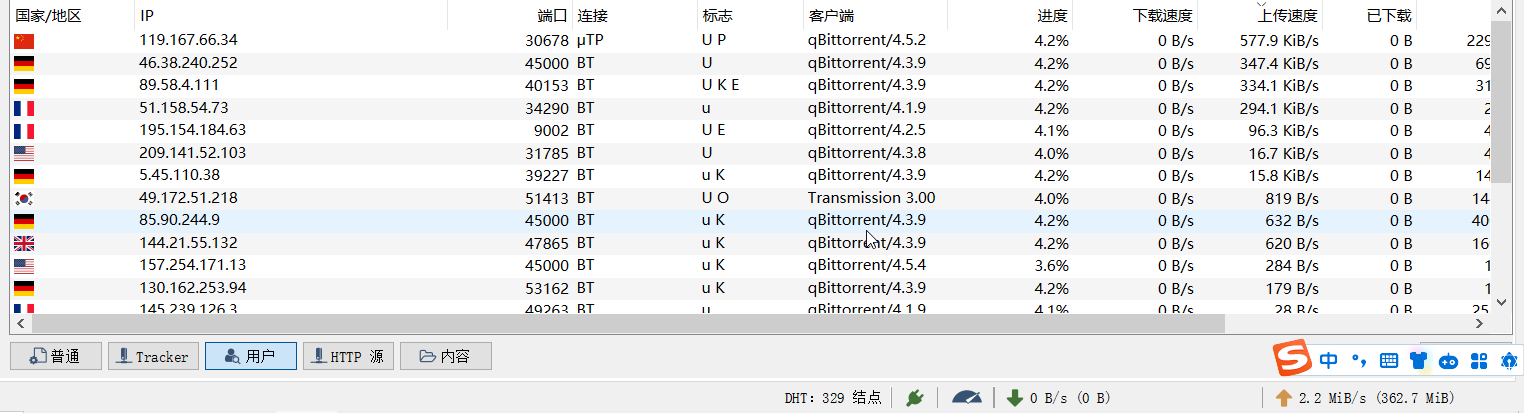Open the Sogou soft keyboard icon

pos(1389,360)
